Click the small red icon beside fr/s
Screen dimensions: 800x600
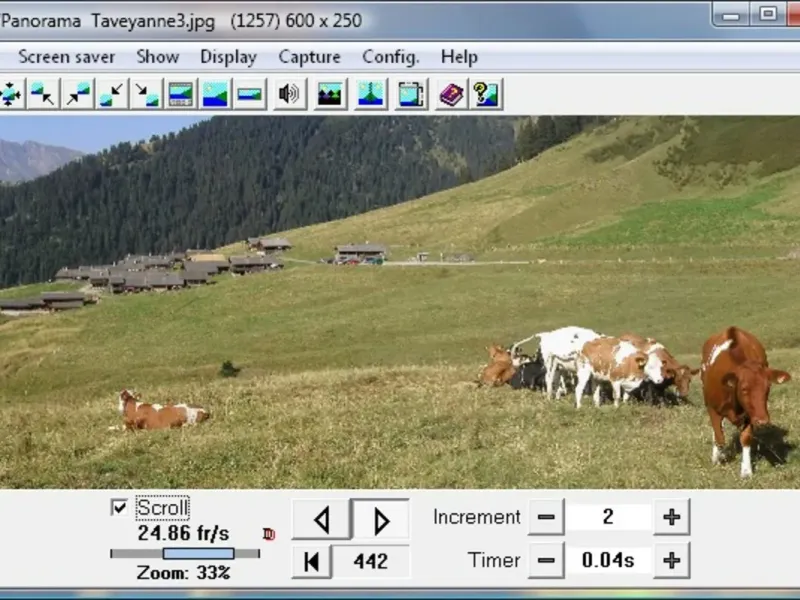pos(269,534)
